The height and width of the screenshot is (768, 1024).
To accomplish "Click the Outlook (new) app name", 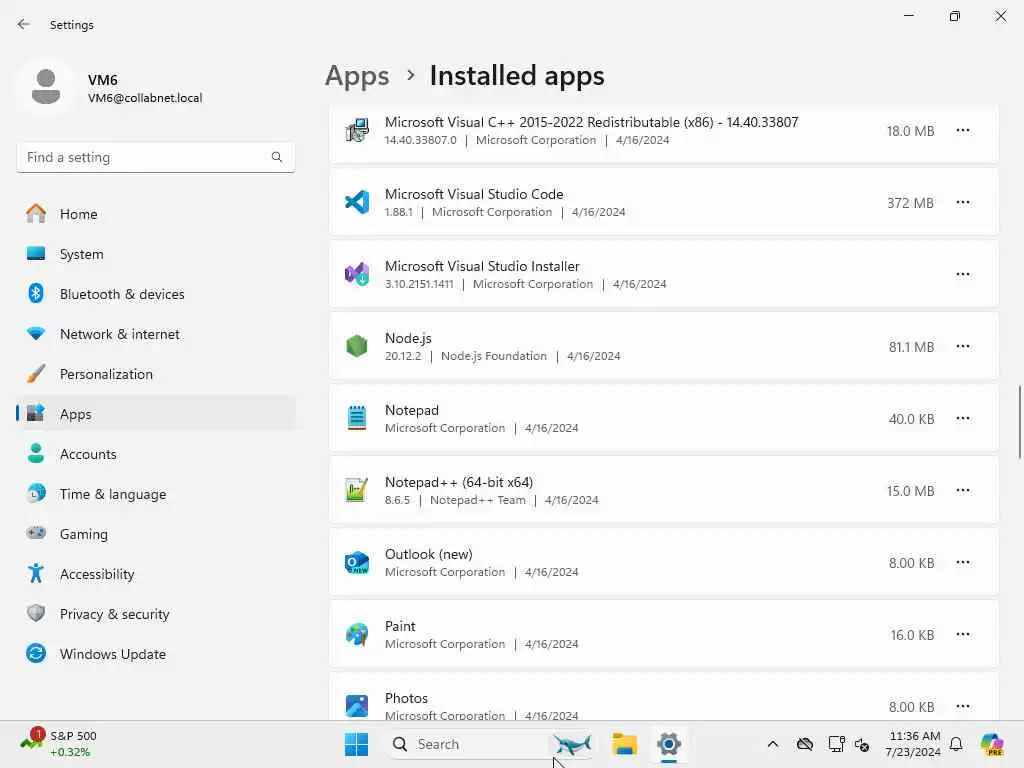I will [x=428, y=554].
